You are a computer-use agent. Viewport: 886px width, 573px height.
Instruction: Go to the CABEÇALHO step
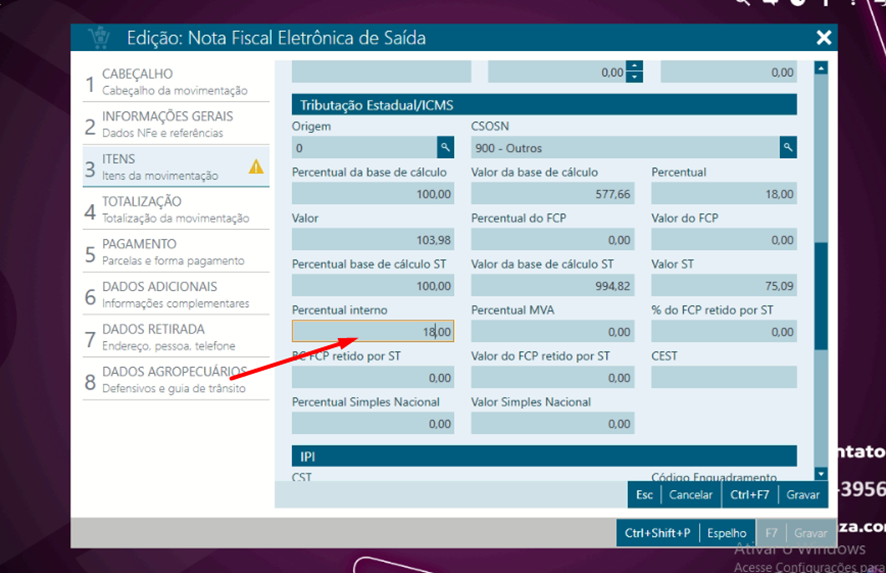[176, 81]
